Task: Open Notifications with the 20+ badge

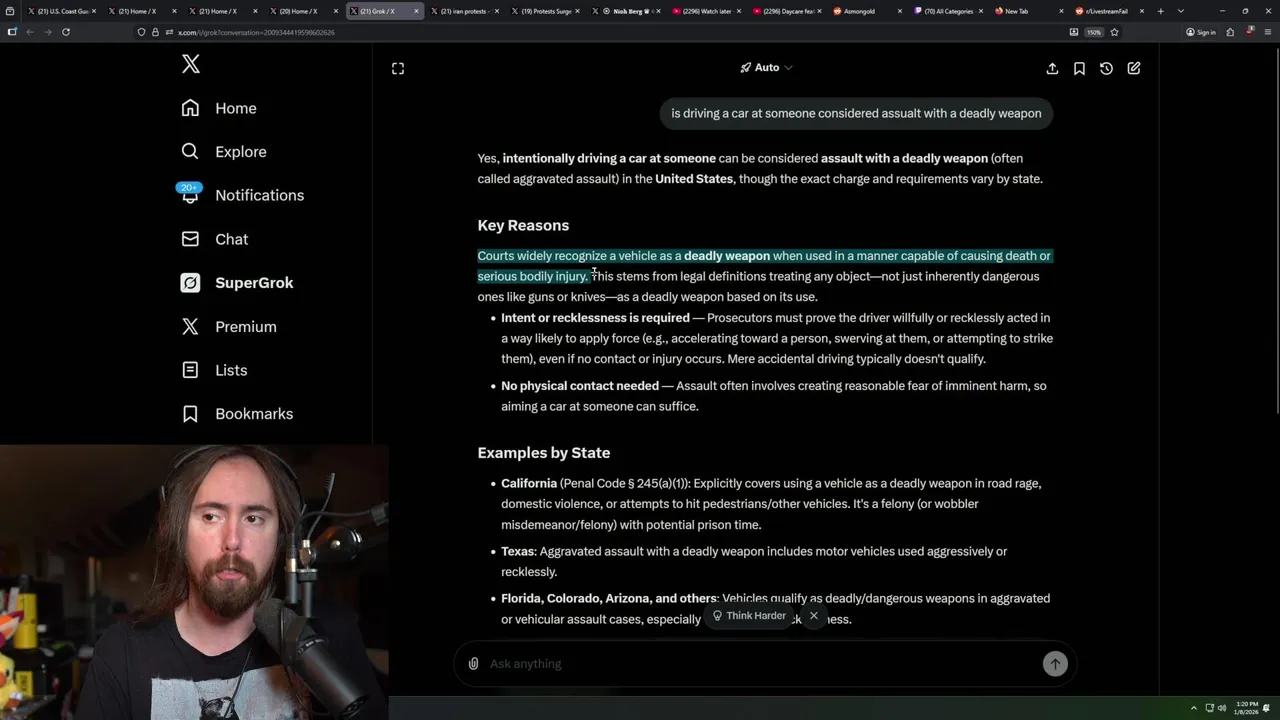Action: [242, 195]
